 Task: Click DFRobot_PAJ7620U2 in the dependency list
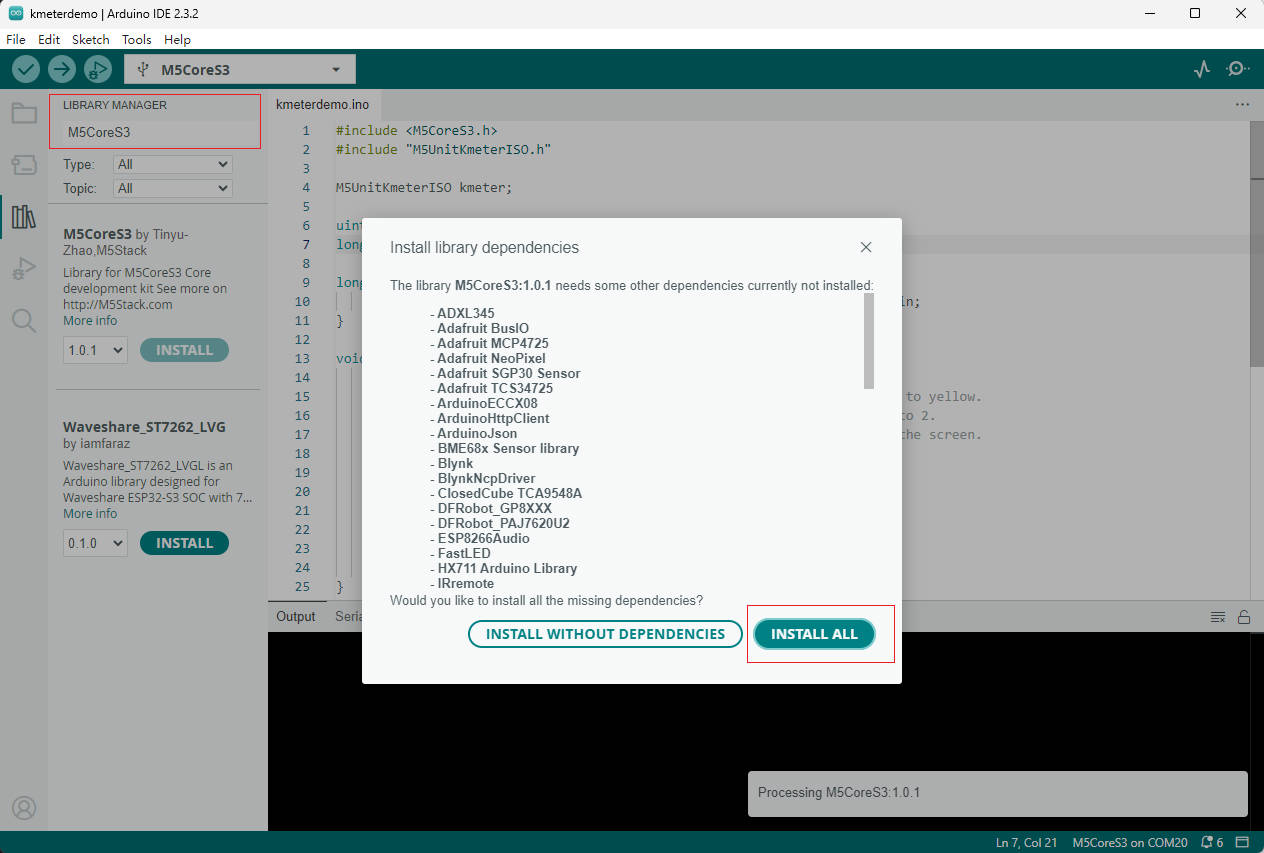(503, 523)
